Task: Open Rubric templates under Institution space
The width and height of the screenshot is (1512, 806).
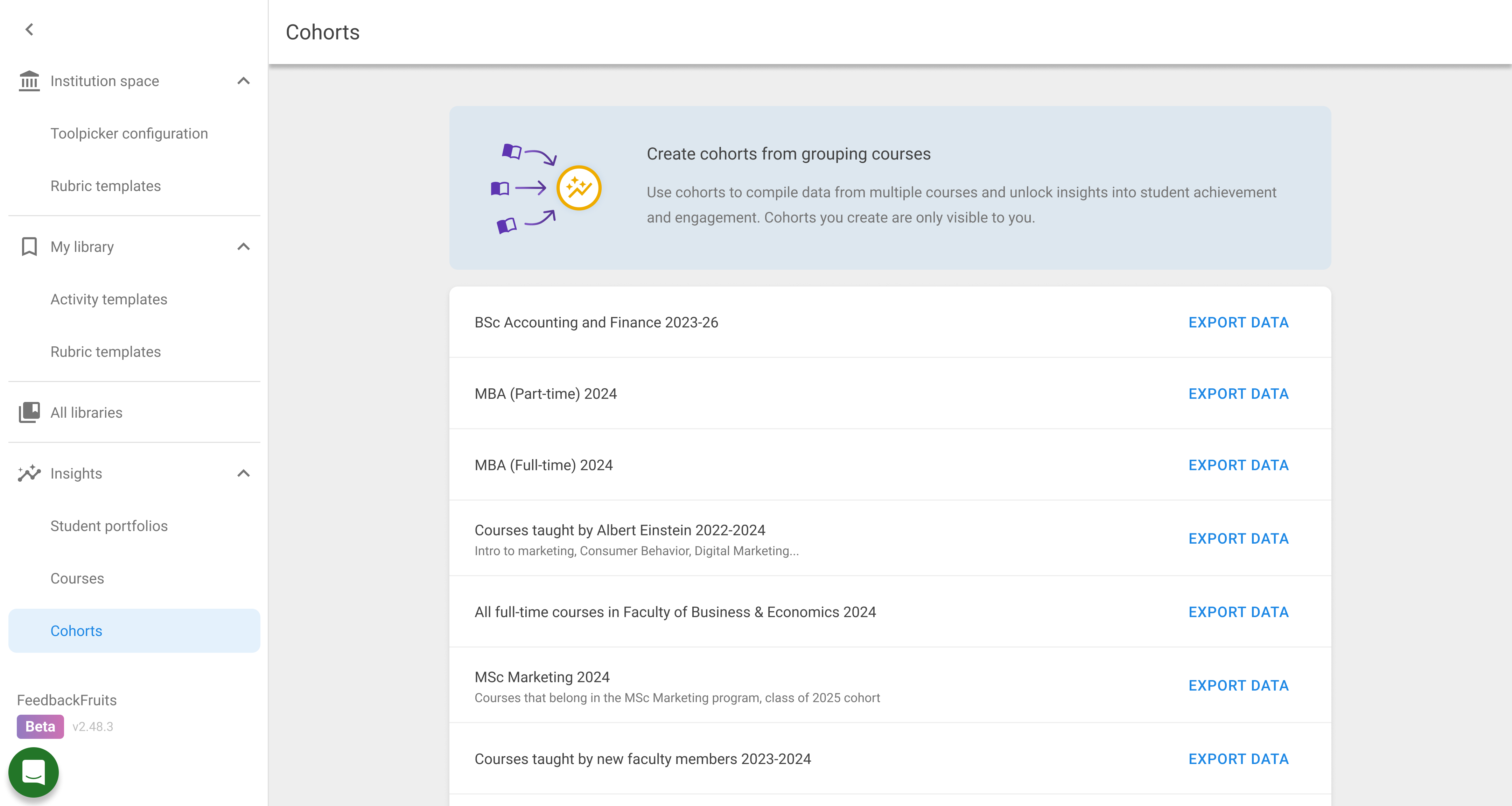Action: click(134, 186)
